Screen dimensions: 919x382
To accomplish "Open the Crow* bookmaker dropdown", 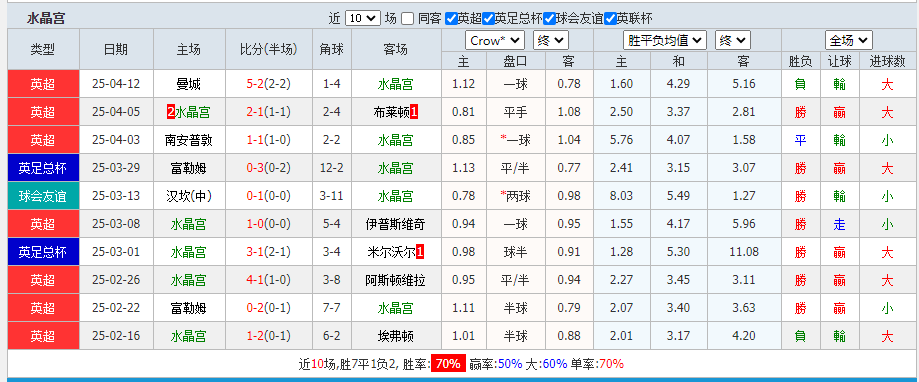I will (495, 40).
